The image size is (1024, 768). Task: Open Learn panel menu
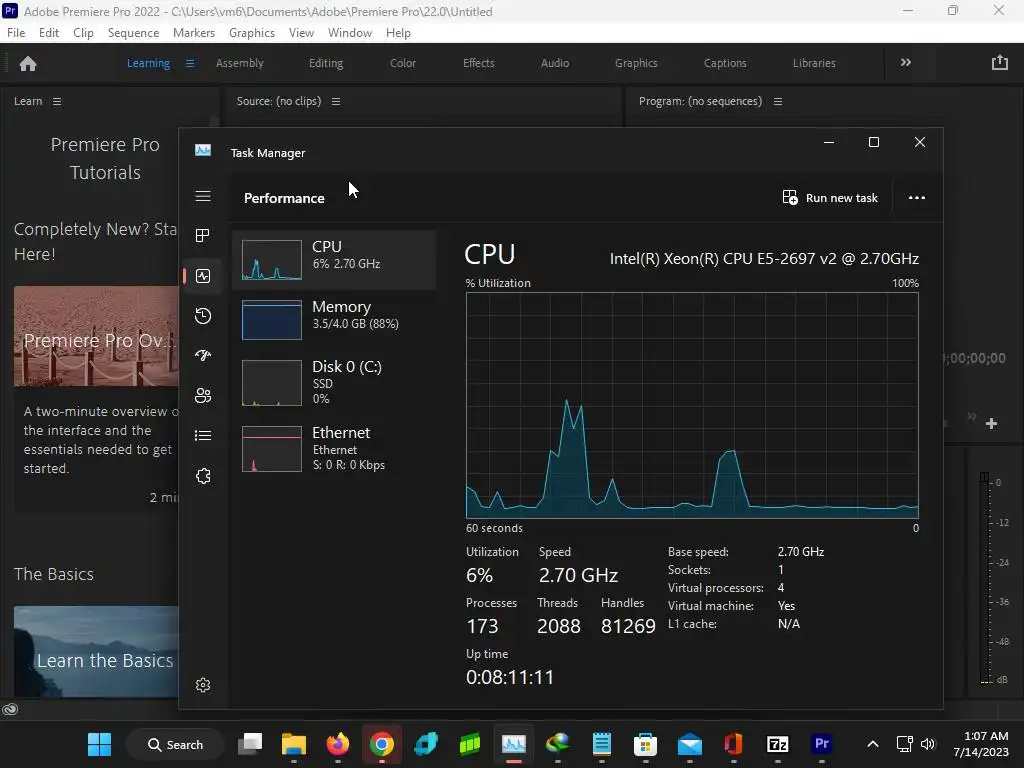coord(57,101)
